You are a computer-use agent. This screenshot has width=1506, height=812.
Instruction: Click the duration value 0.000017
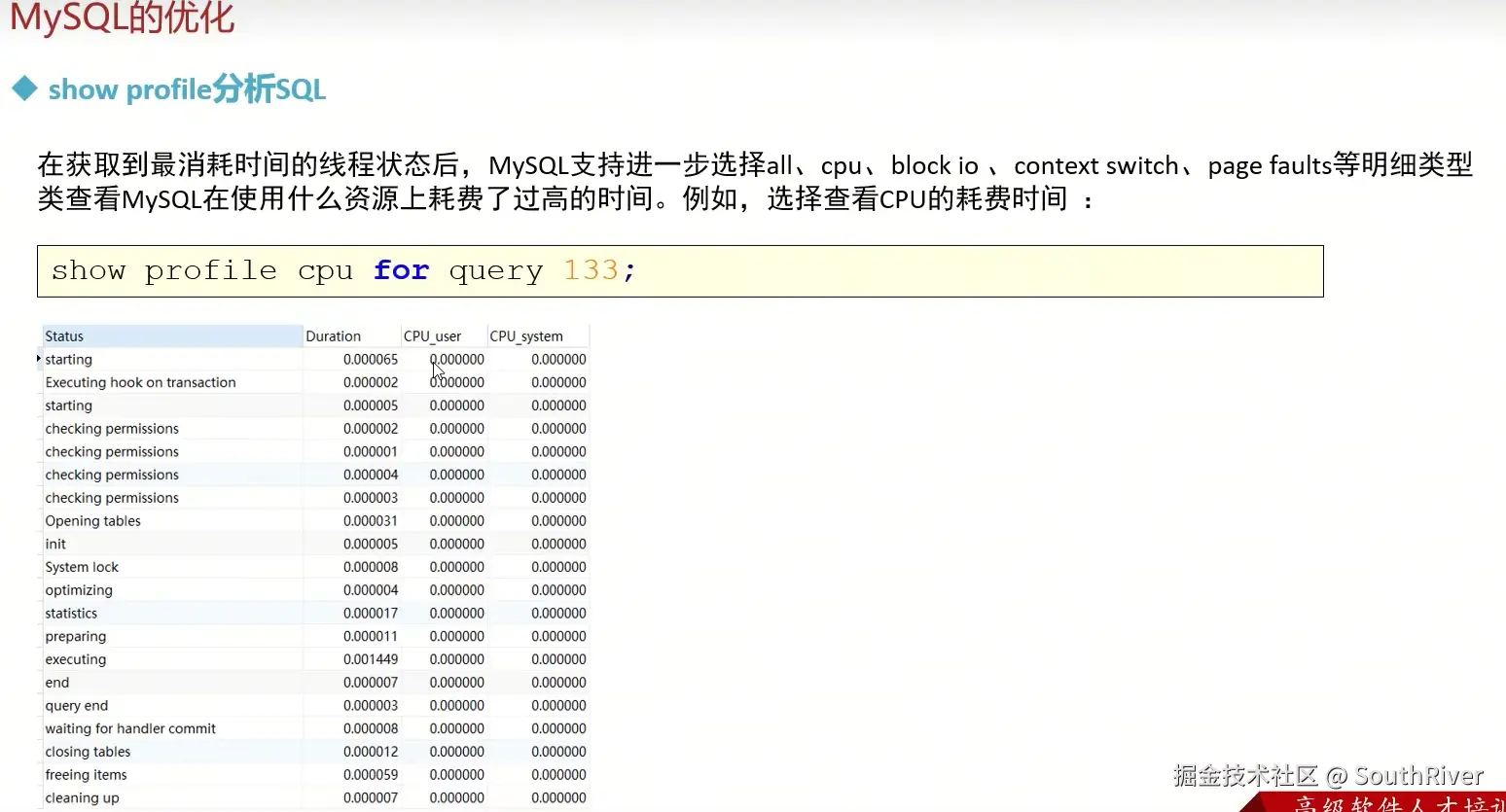(x=371, y=614)
